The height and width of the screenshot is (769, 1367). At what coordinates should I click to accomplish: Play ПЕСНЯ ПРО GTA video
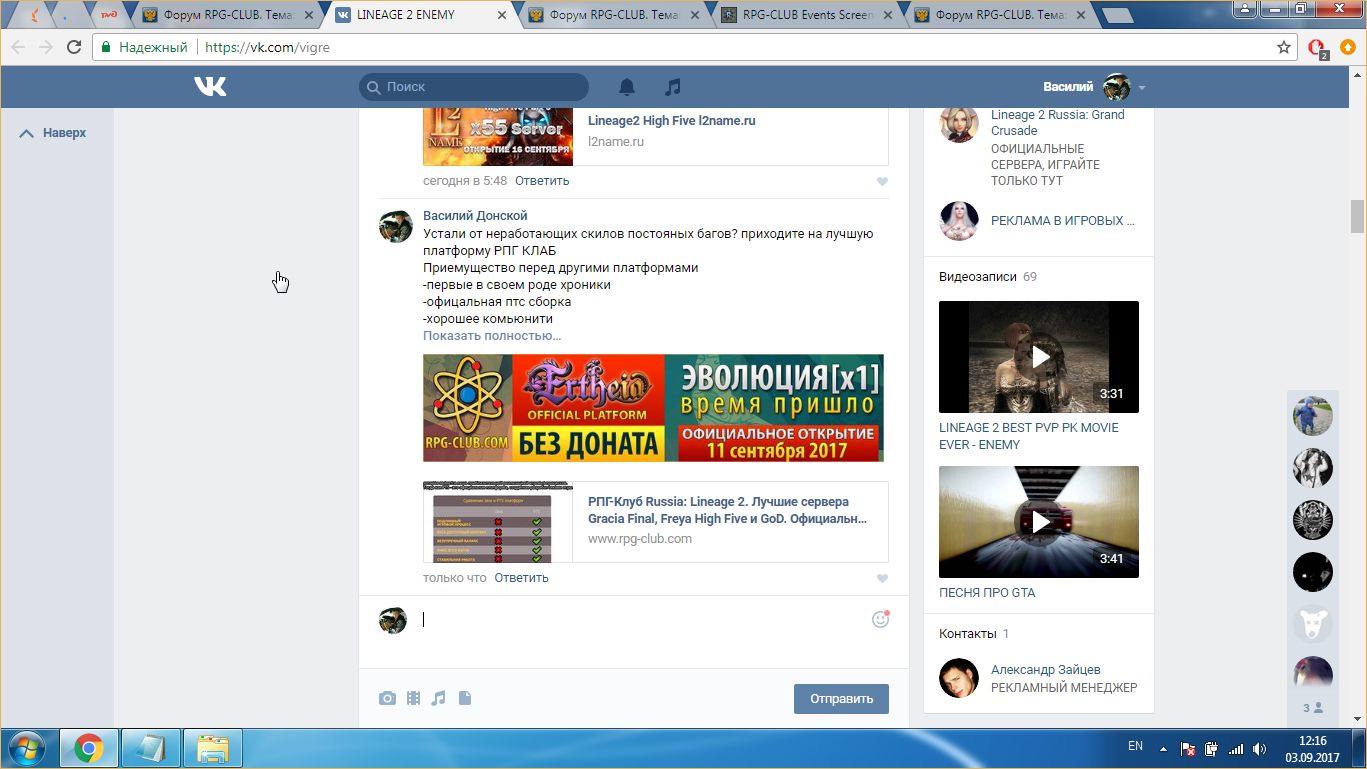[1039, 522]
